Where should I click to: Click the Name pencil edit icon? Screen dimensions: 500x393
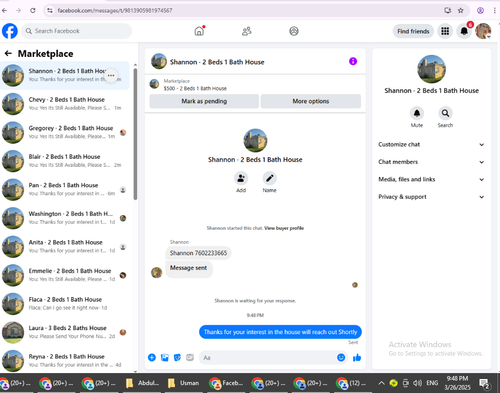coord(269,179)
